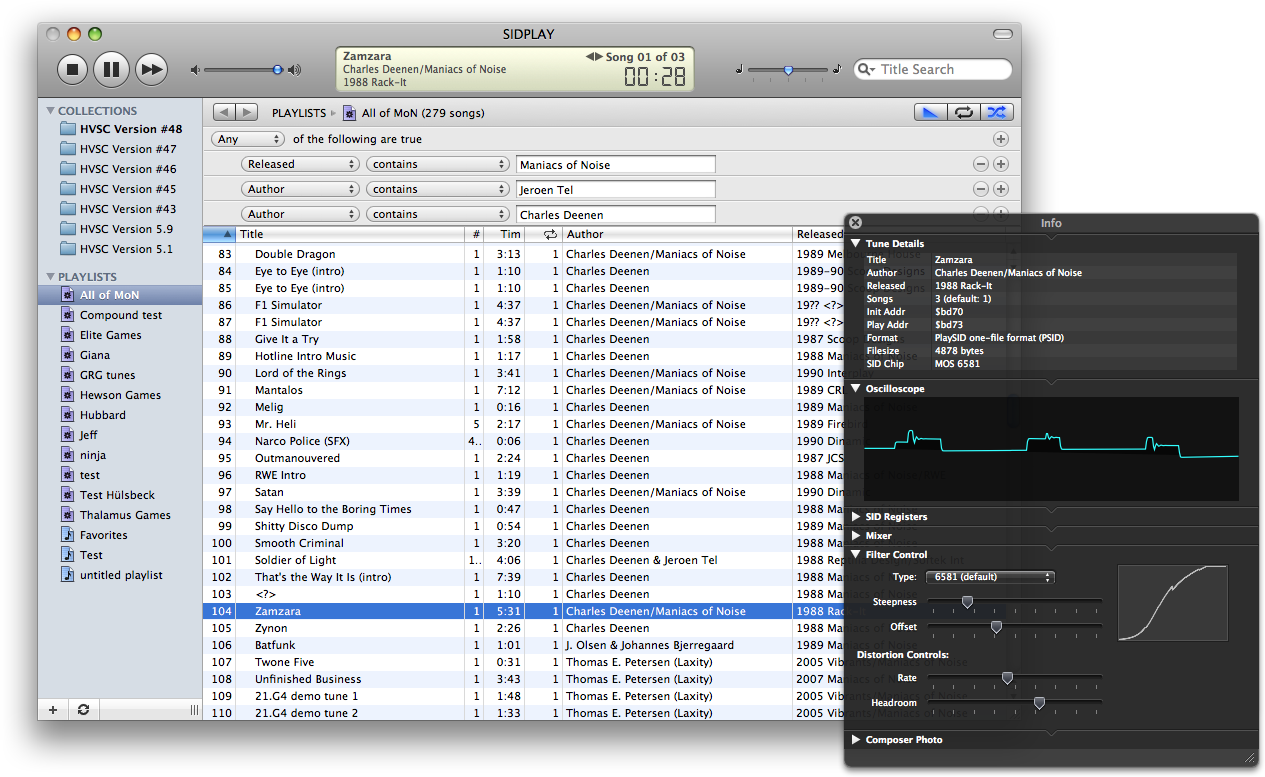Expand the Mixer section
Viewport: 1265px width, 777px height.
coord(856,535)
